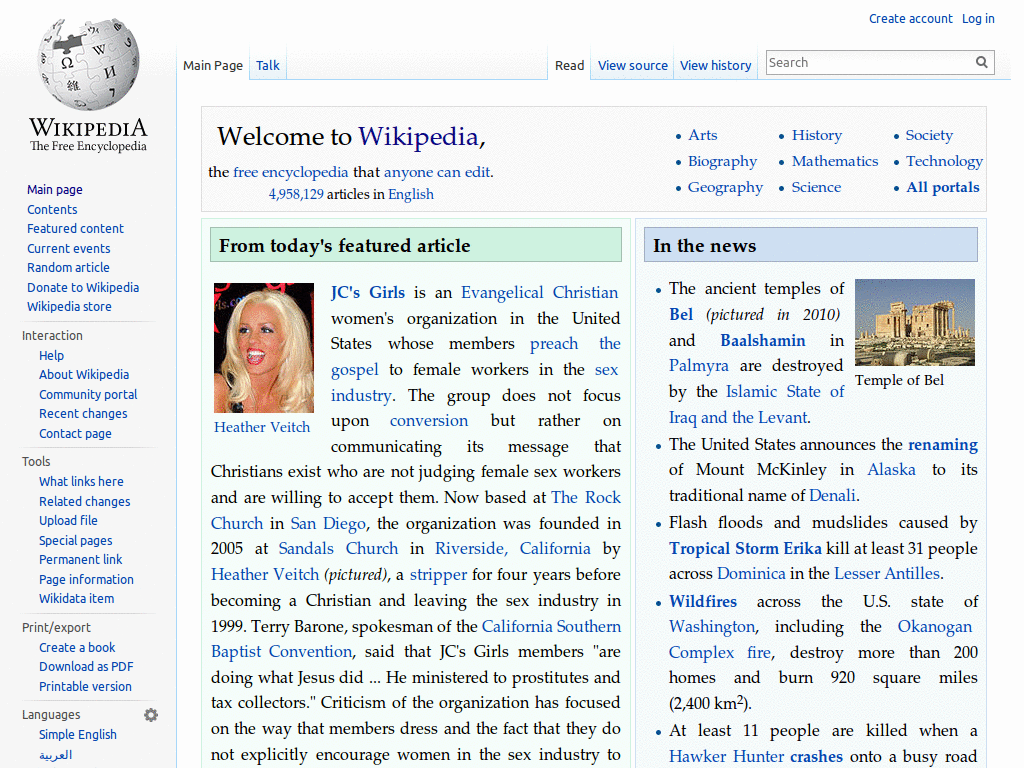Click the Riverside, California link
Image resolution: width=1024 pixels, height=768 pixels.
(x=513, y=549)
